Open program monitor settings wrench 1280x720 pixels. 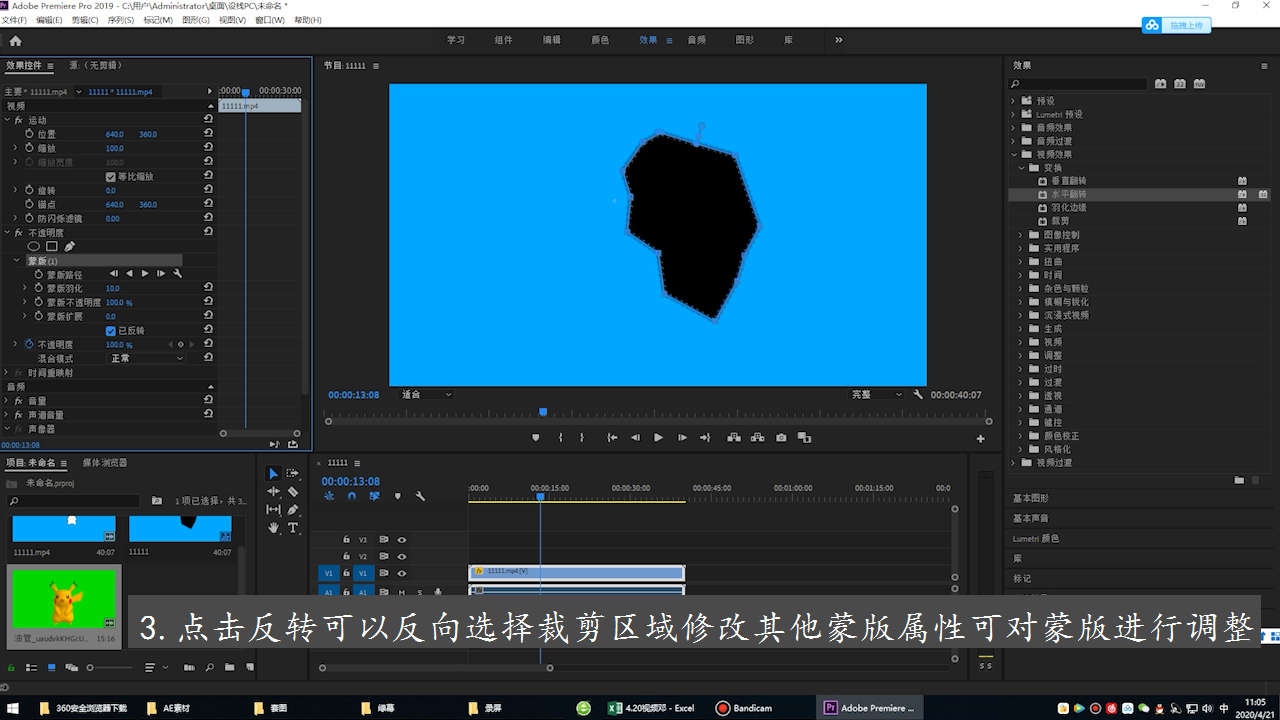[918, 394]
